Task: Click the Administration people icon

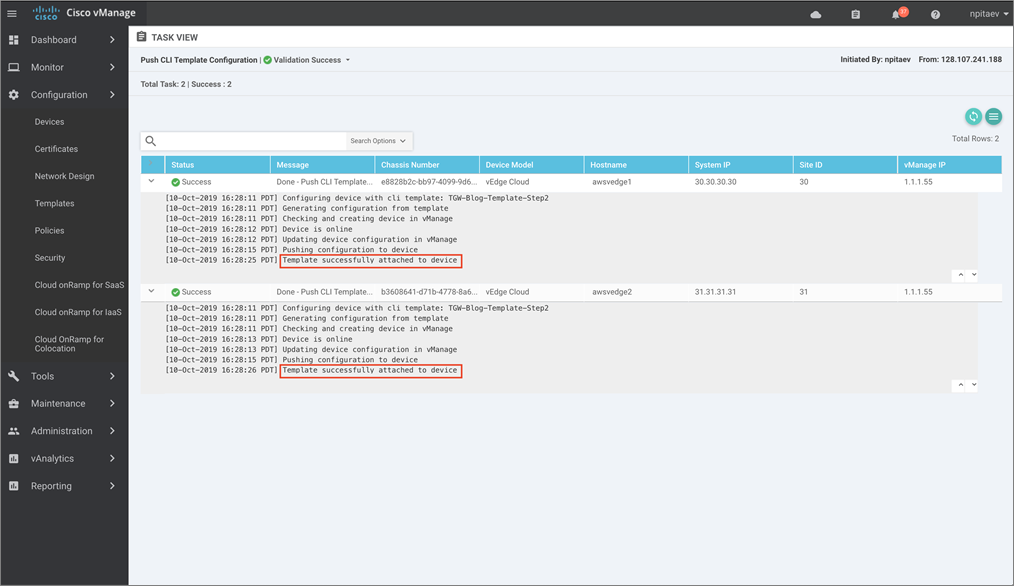Action: (x=14, y=431)
